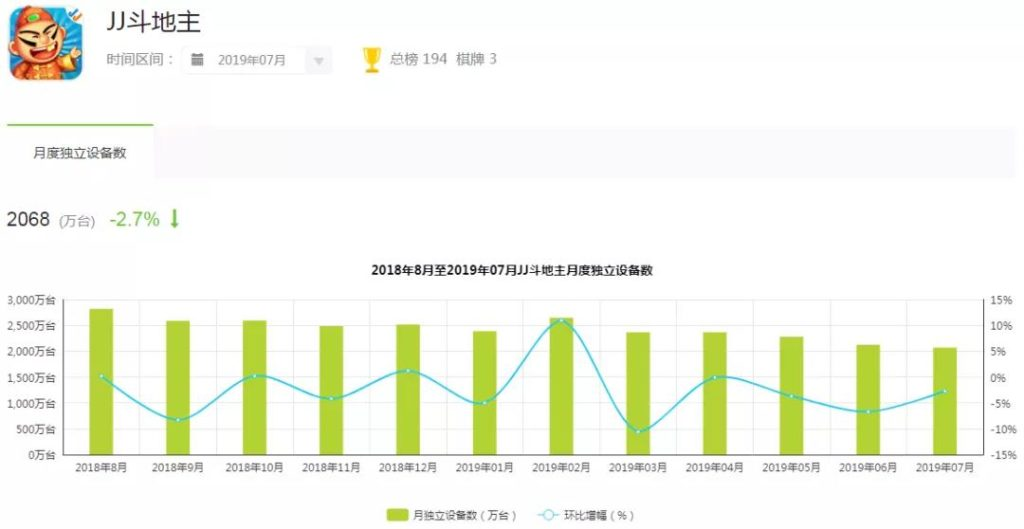Image resolution: width=1024 pixels, height=529 pixels.
Task: Click the 2019年05月 bar
Action: [792, 396]
